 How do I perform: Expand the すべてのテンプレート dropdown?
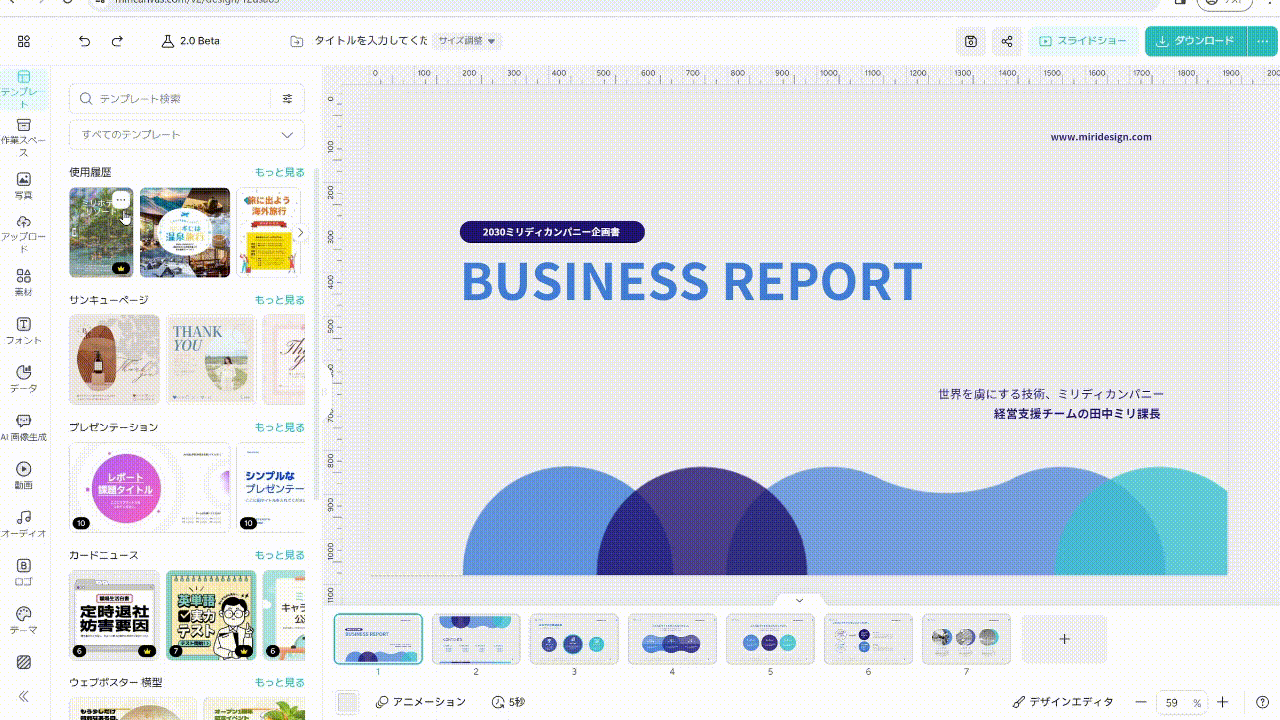click(187, 135)
